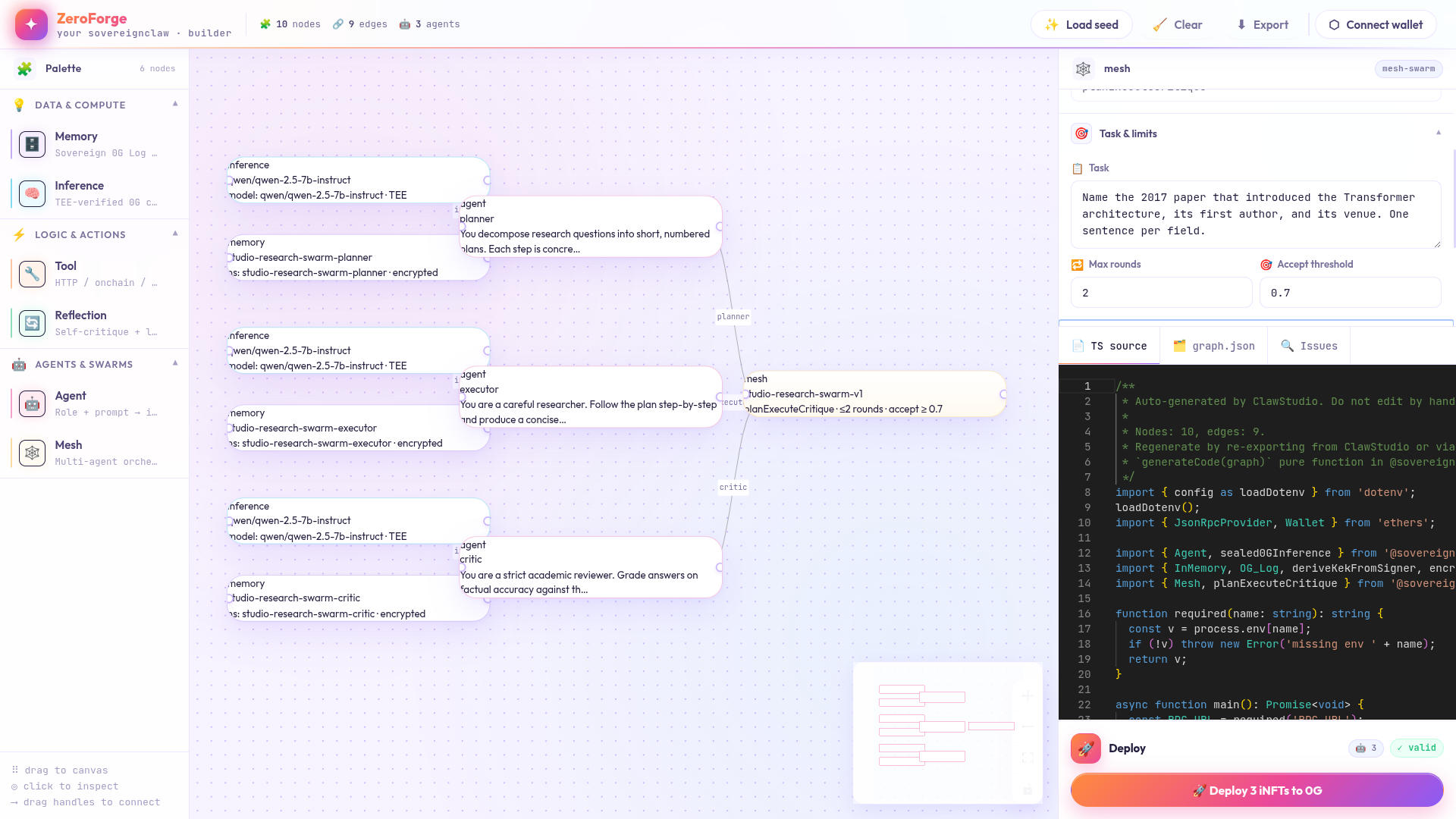This screenshot has width=1456, height=819.
Task: Click the Palette puzzle piece icon
Action: (x=25, y=69)
